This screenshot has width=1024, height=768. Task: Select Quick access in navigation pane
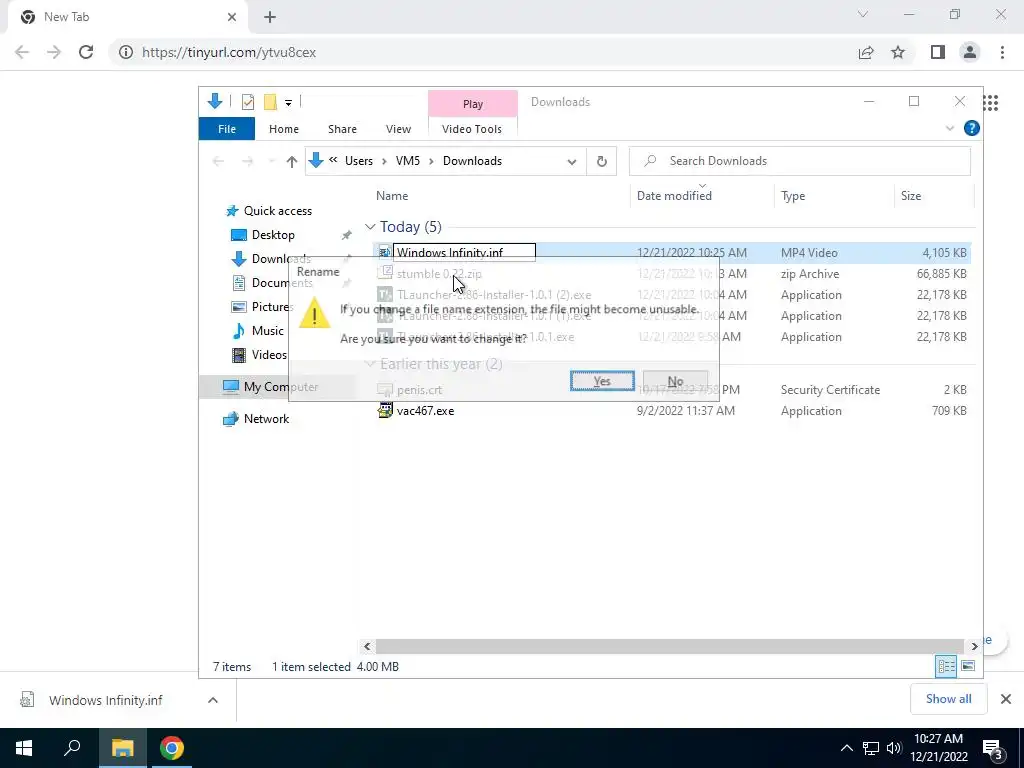click(x=278, y=211)
